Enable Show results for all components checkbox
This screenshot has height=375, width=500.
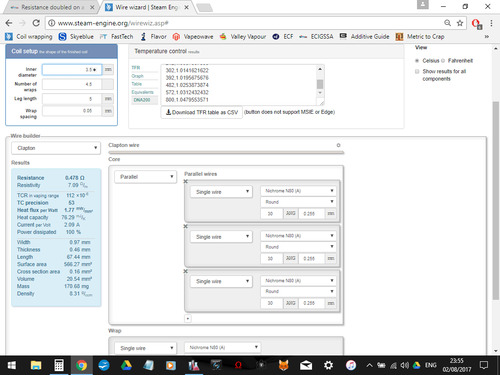[x=417, y=71]
